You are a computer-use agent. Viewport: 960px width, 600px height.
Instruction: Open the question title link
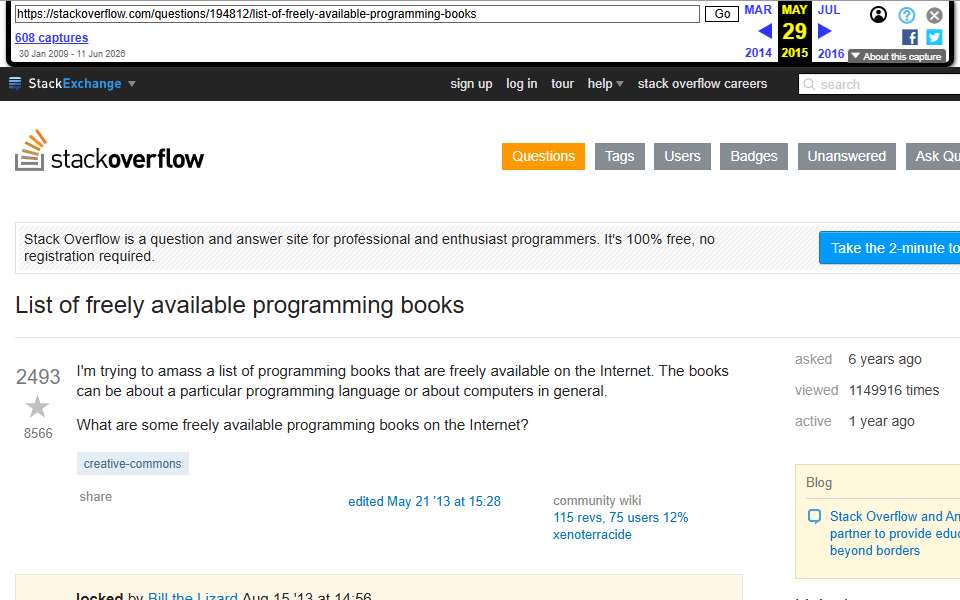pos(239,305)
